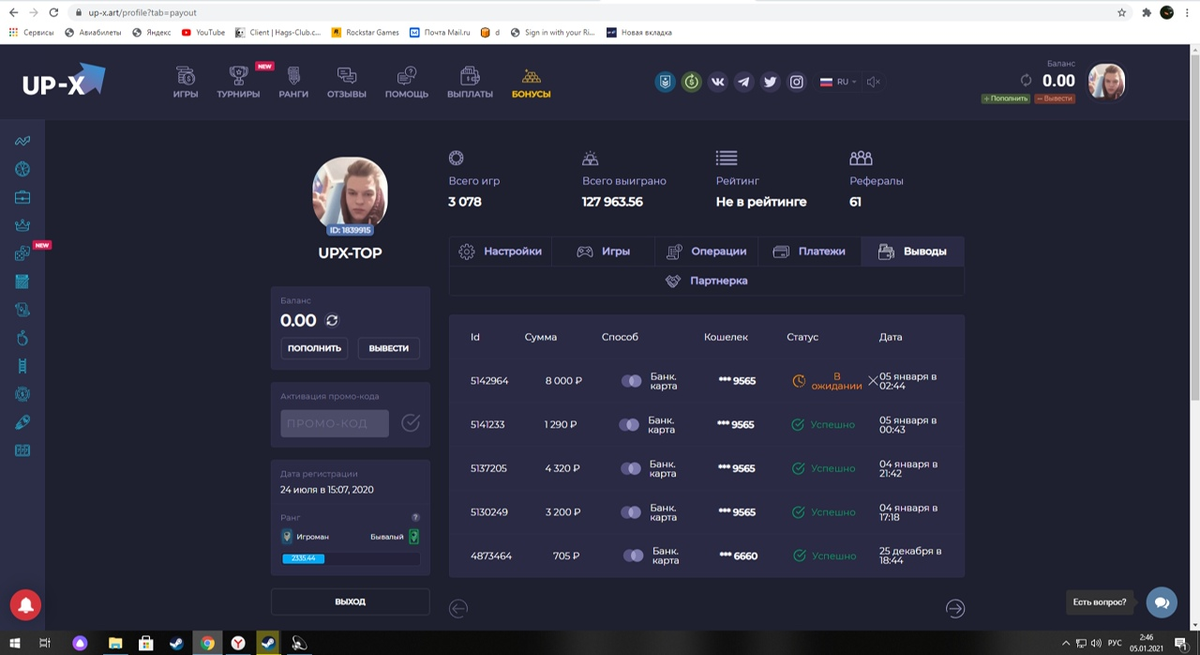Switch to the Операции tab

(x=706, y=251)
